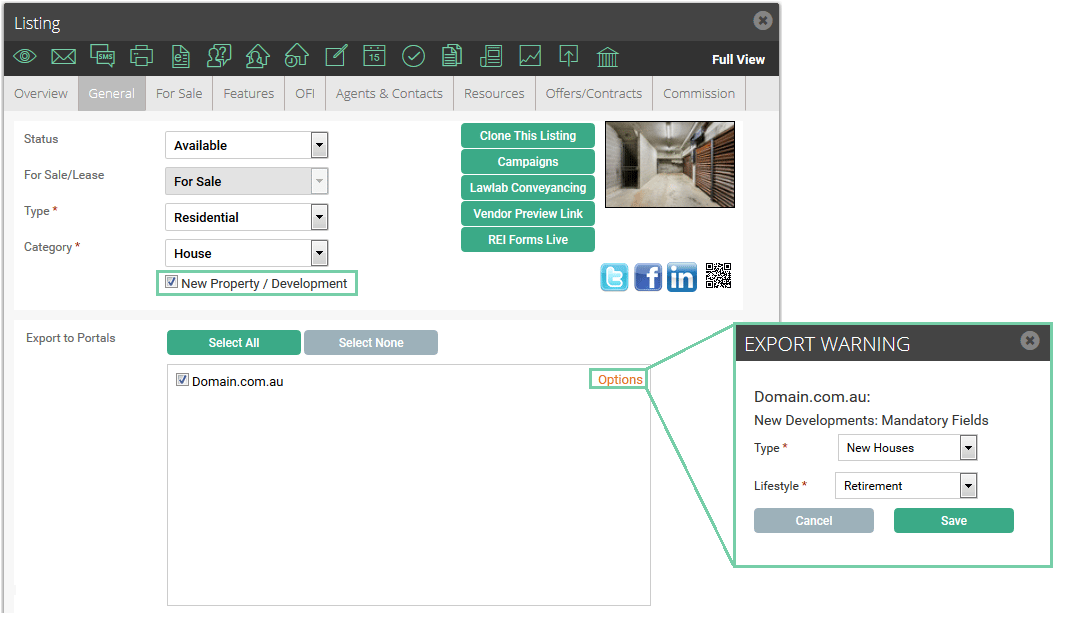The height and width of the screenshot is (632, 1068).
Task: Click the property photo thumbnail
Action: 670,164
